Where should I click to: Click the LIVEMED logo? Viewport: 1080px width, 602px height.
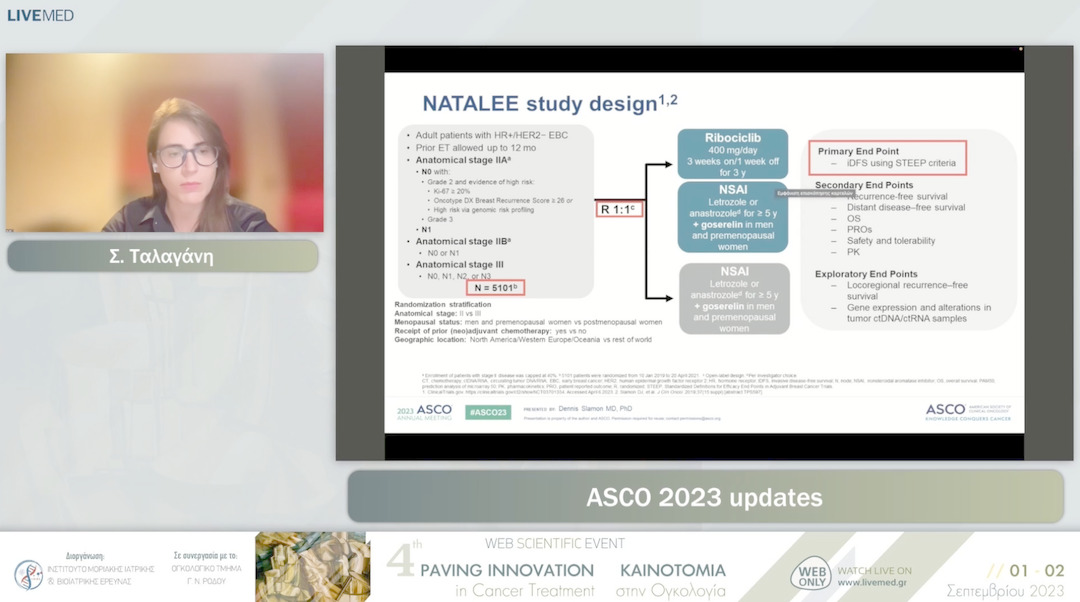pyautogui.click(x=40, y=15)
